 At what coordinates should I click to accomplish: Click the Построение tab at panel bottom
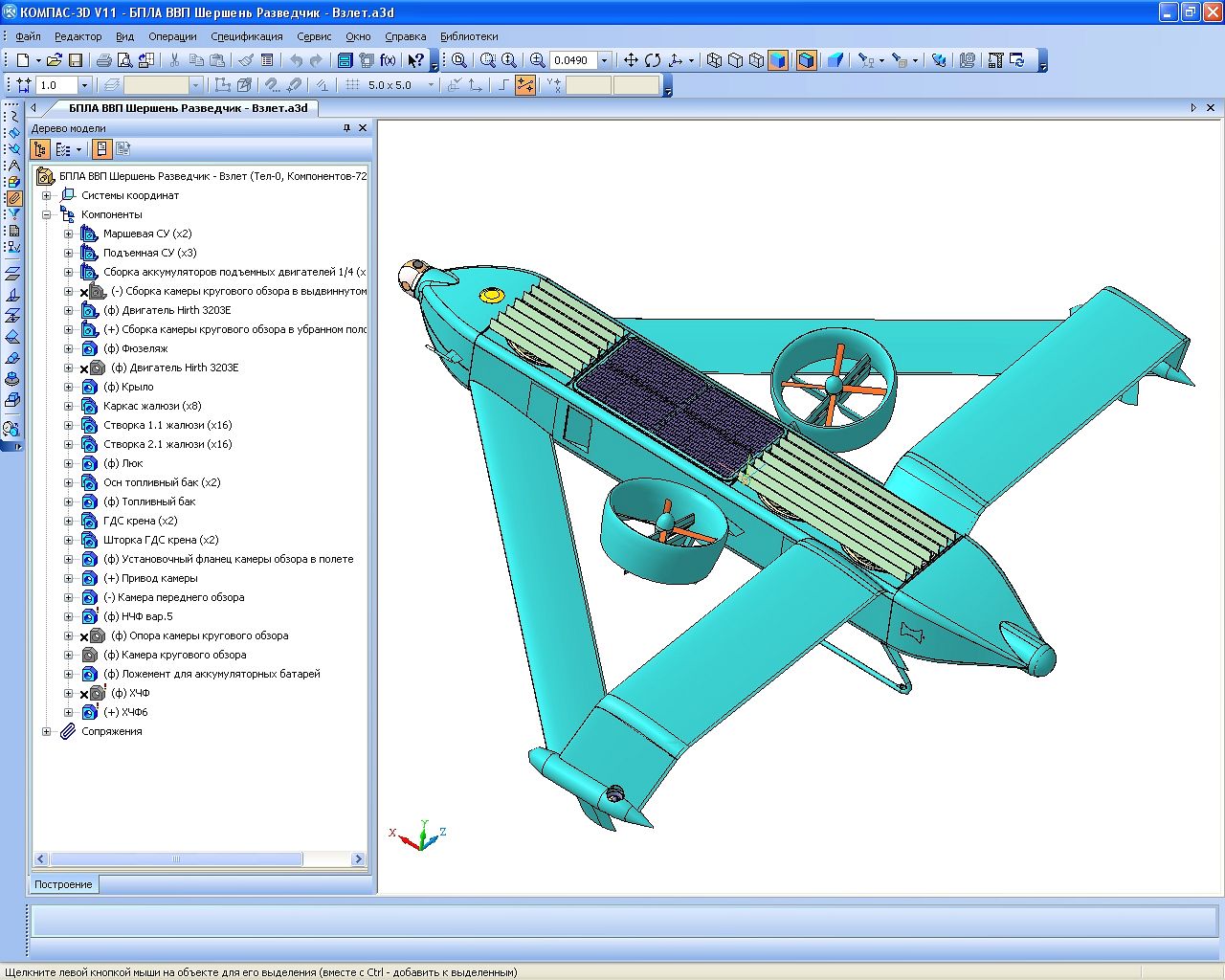pyautogui.click(x=63, y=884)
